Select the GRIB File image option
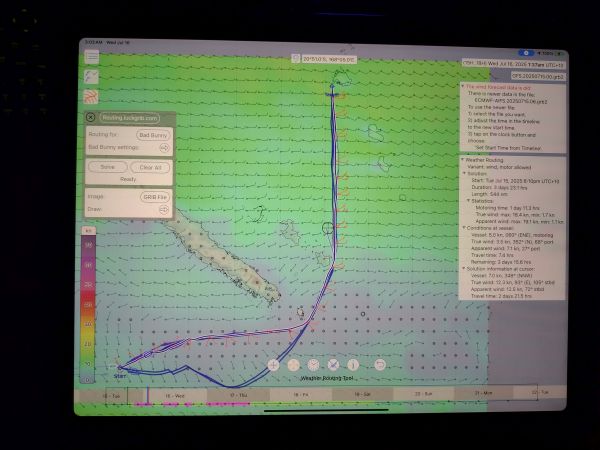This screenshot has height=450, width=600. click(x=153, y=198)
